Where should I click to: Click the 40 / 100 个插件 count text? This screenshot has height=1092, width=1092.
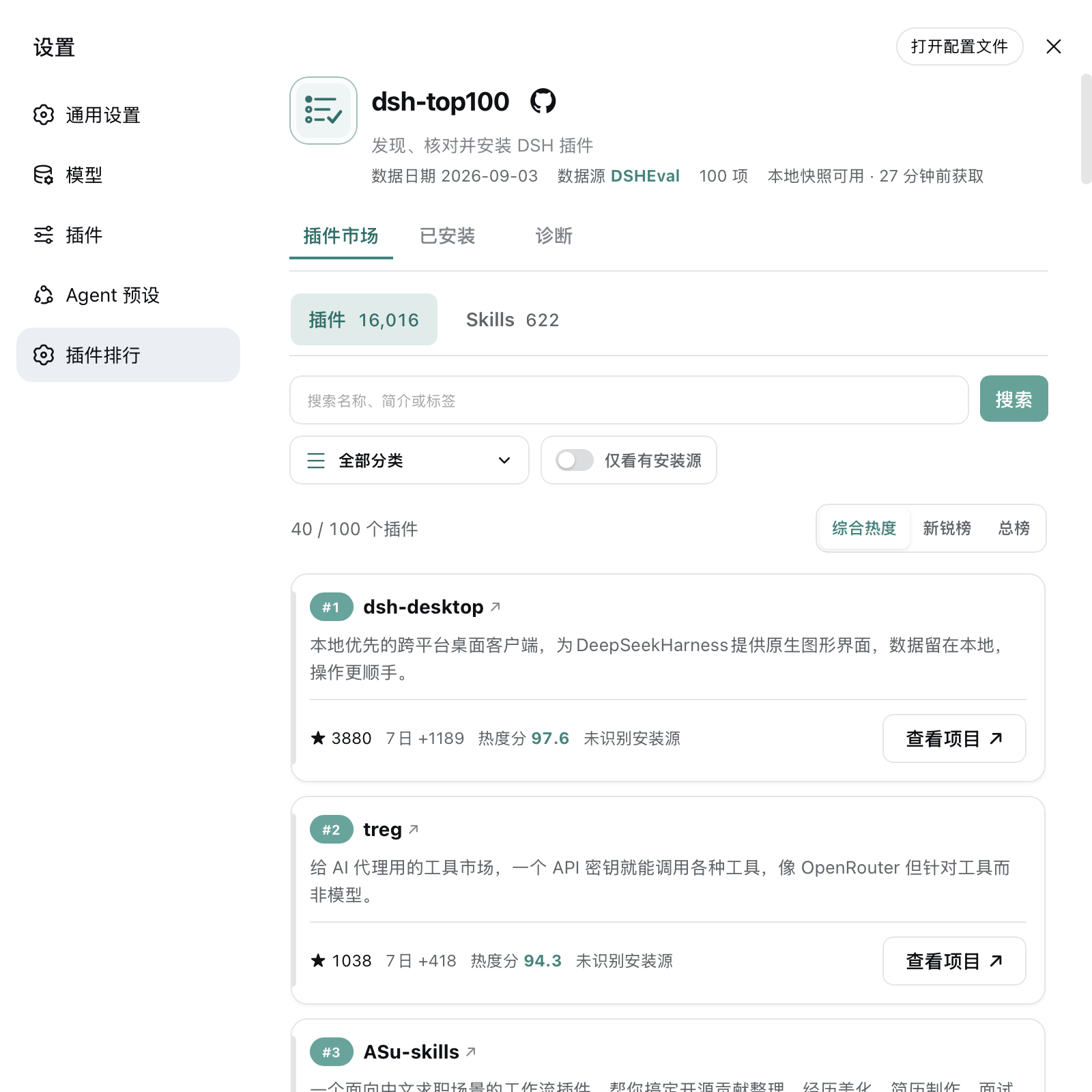(354, 529)
